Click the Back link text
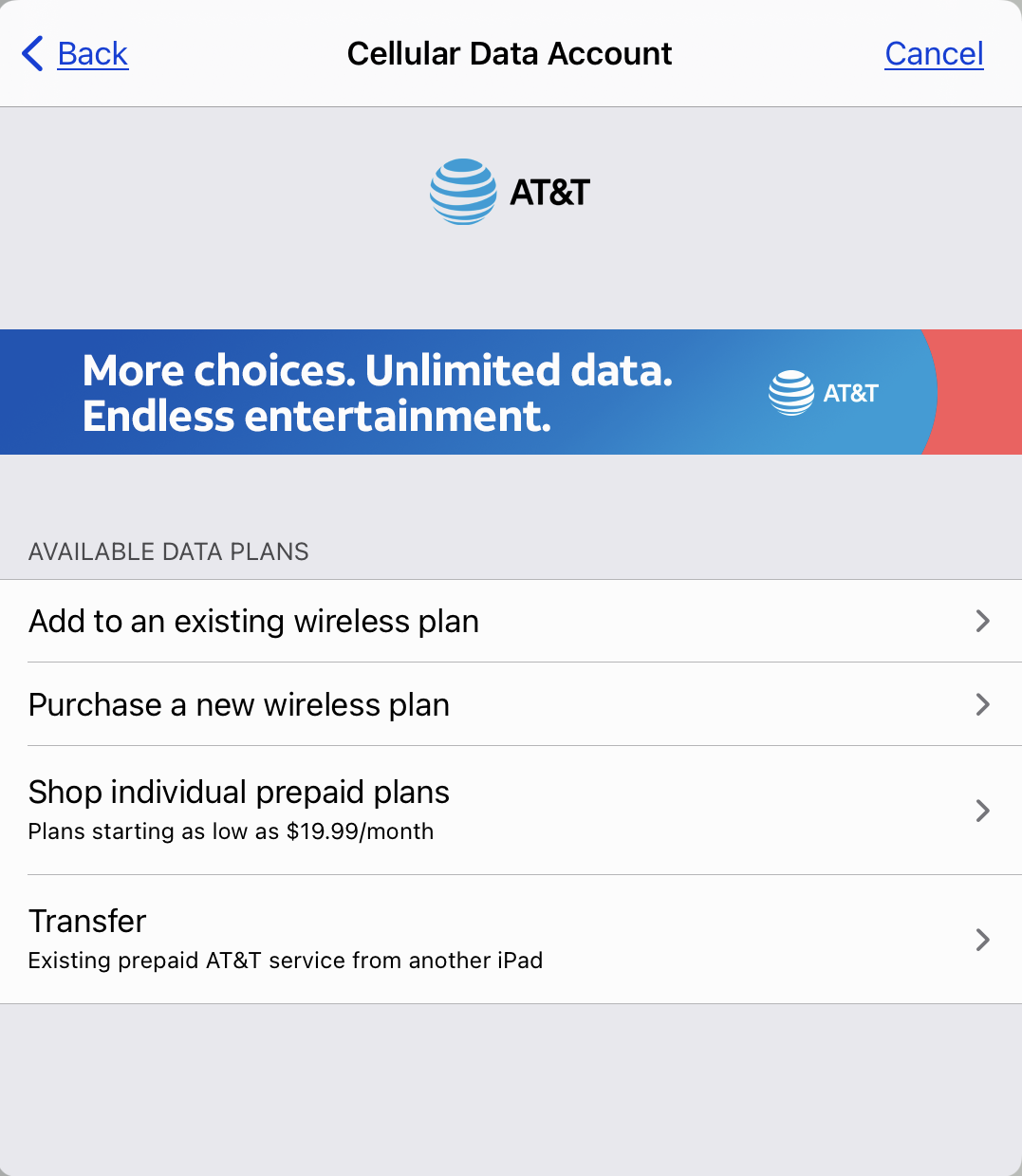1022x1176 pixels. (x=93, y=54)
